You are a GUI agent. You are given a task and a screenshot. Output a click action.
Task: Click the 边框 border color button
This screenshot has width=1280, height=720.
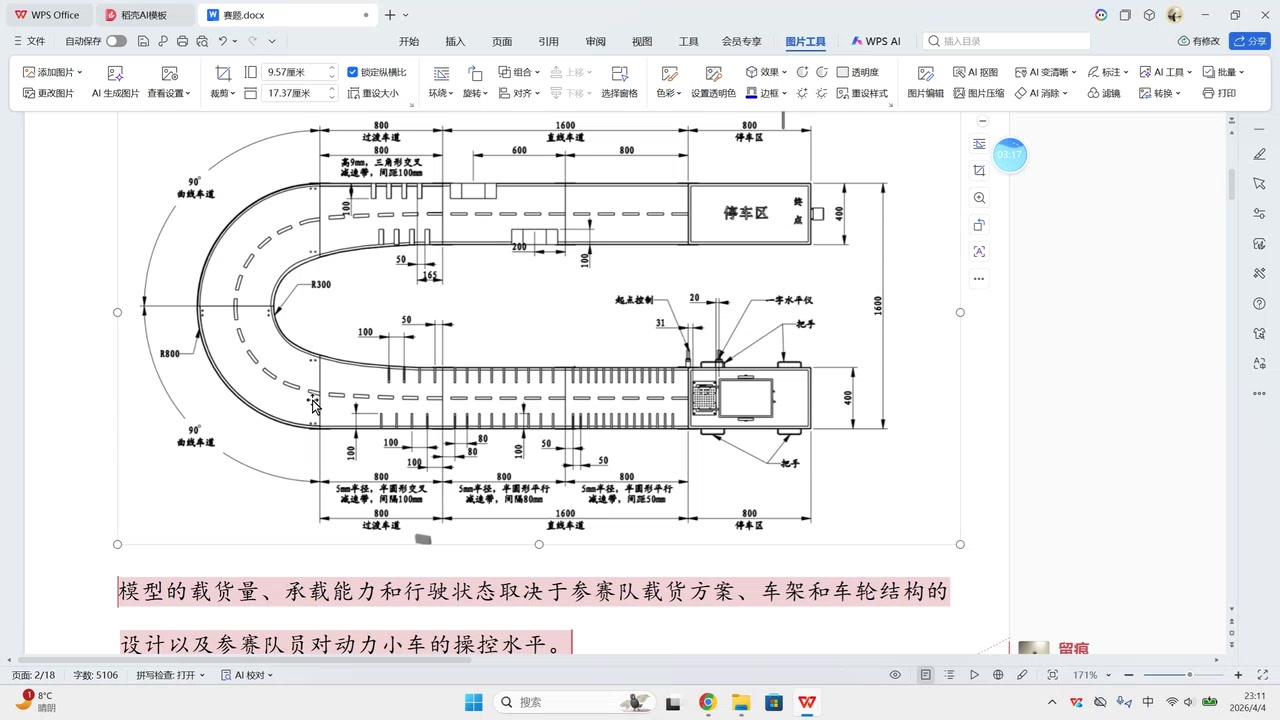(765, 93)
